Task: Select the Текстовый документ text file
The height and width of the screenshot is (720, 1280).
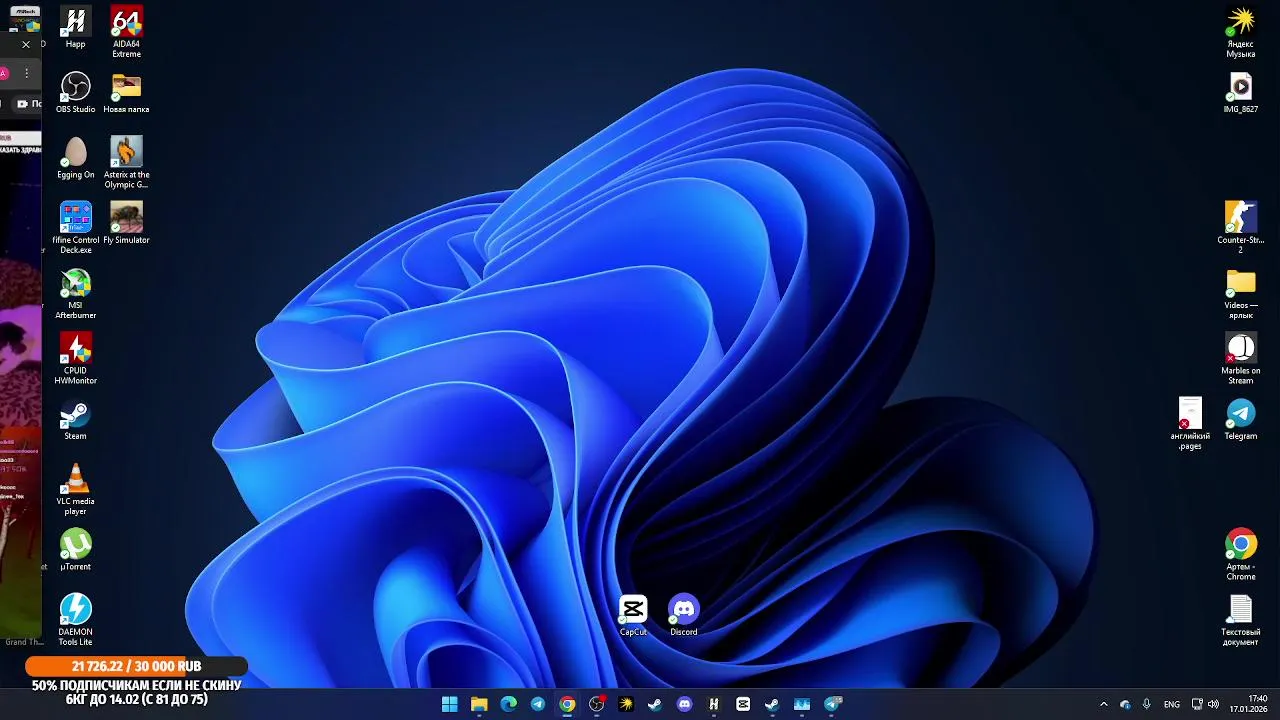Action: tap(1241, 620)
